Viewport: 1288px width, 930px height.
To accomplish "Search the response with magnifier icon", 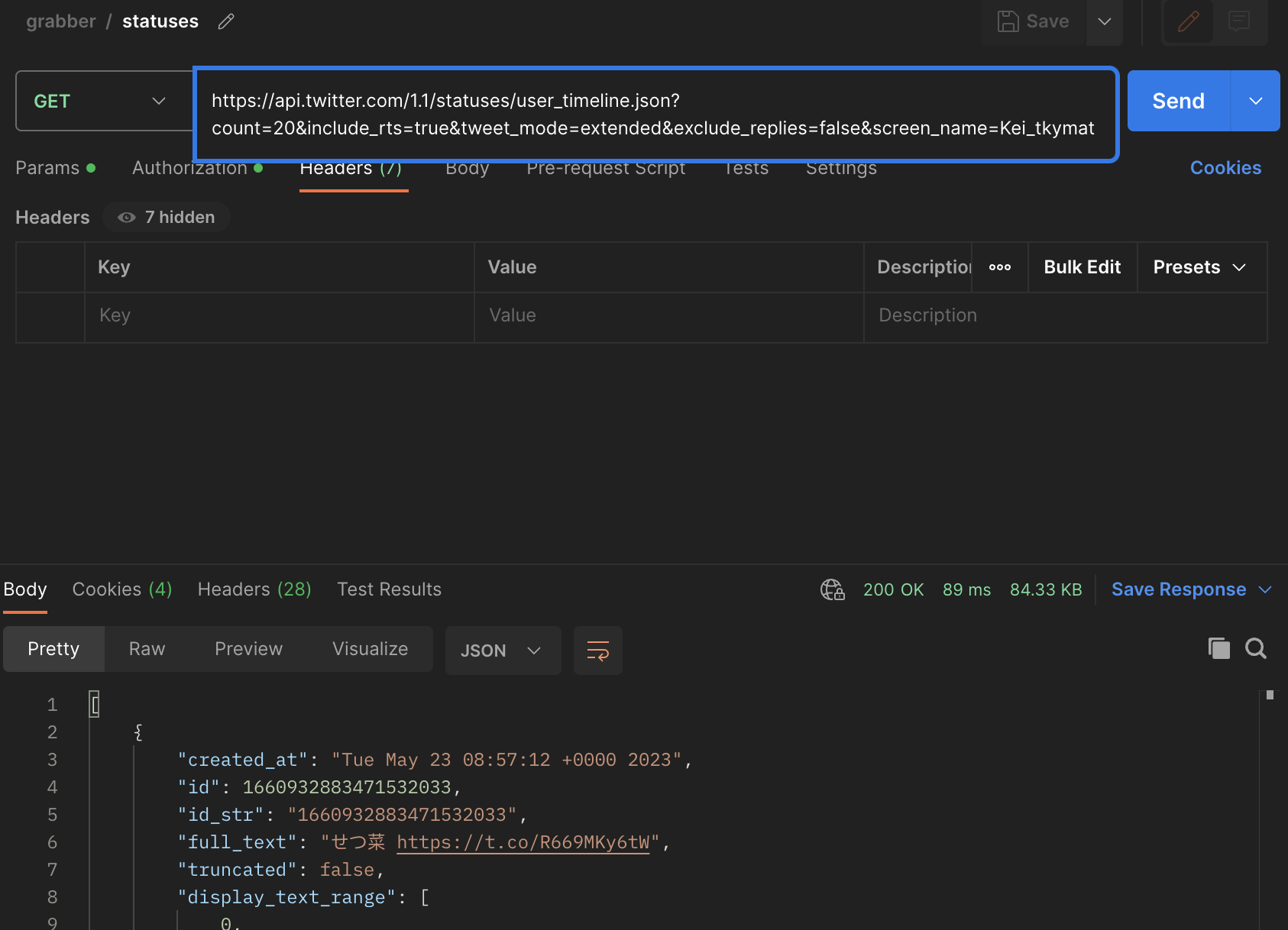I will 1256,648.
